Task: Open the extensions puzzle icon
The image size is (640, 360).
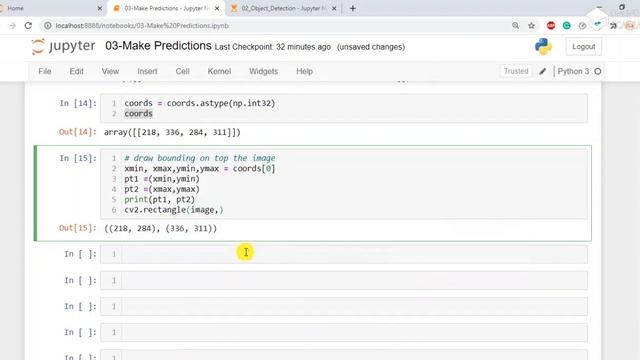Action: click(613, 25)
